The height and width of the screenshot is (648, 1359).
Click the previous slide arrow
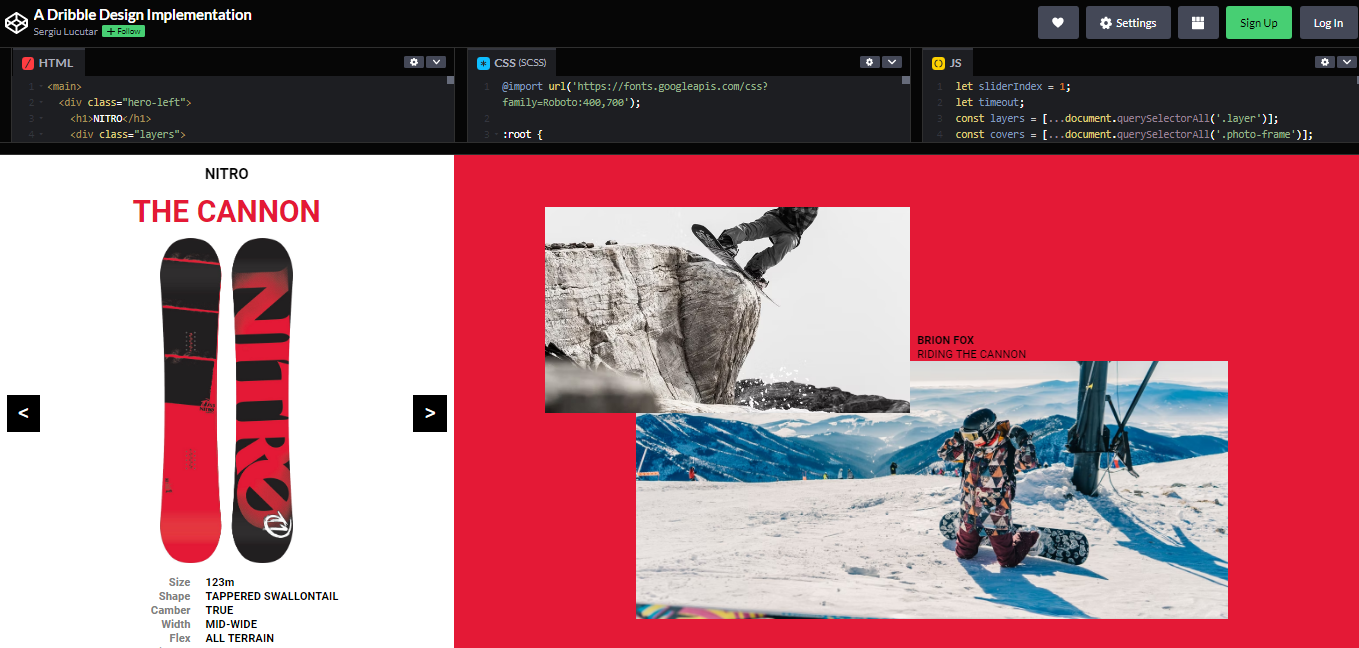(x=22, y=413)
